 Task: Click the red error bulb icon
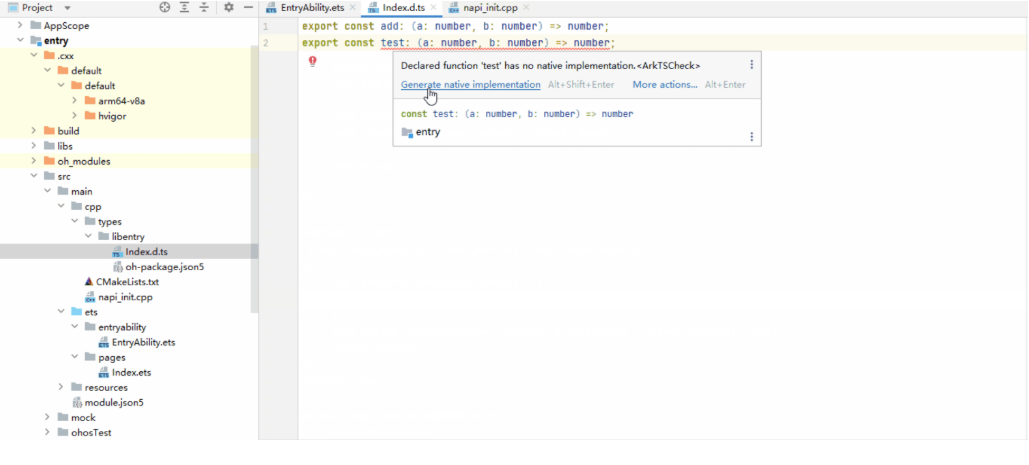(x=312, y=61)
